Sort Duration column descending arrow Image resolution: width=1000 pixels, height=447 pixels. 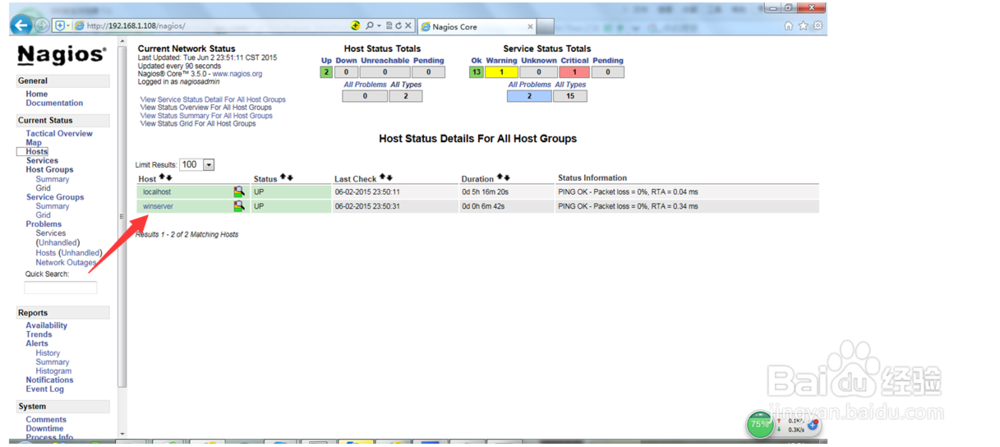[507, 177]
